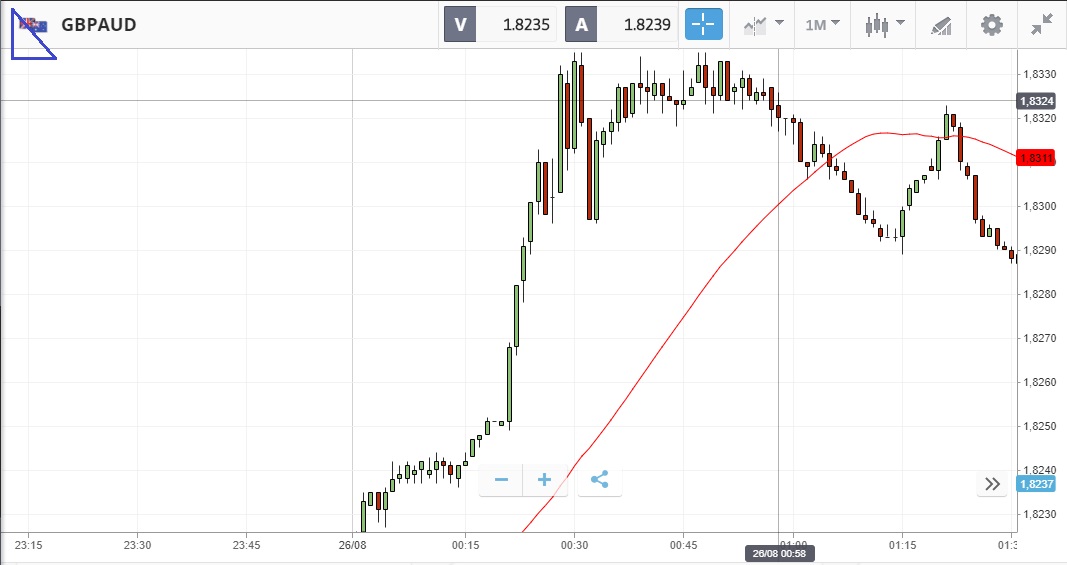Select the drawing tools pencil icon
Viewport: 1067px width, 565px height.
tap(941, 26)
